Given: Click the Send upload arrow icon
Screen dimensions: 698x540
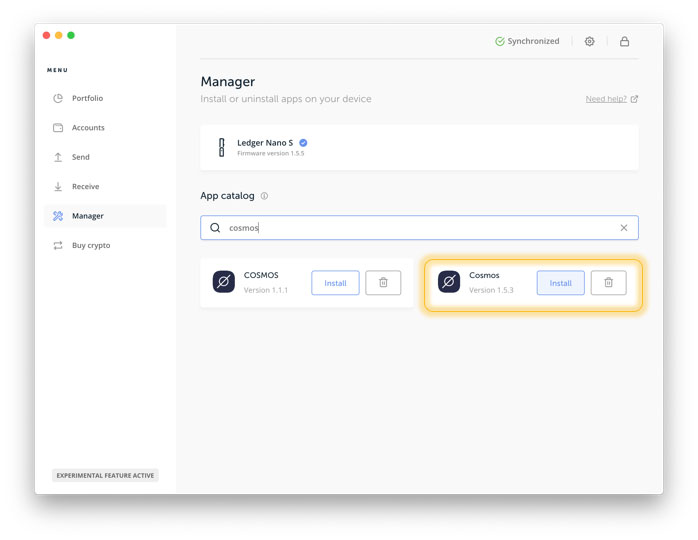Looking at the screenshot, I should (58, 157).
